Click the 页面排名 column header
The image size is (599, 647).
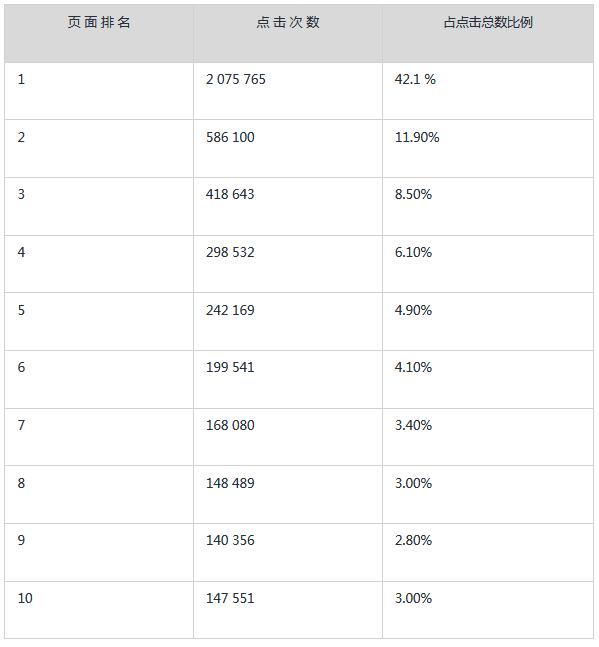coord(99,33)
